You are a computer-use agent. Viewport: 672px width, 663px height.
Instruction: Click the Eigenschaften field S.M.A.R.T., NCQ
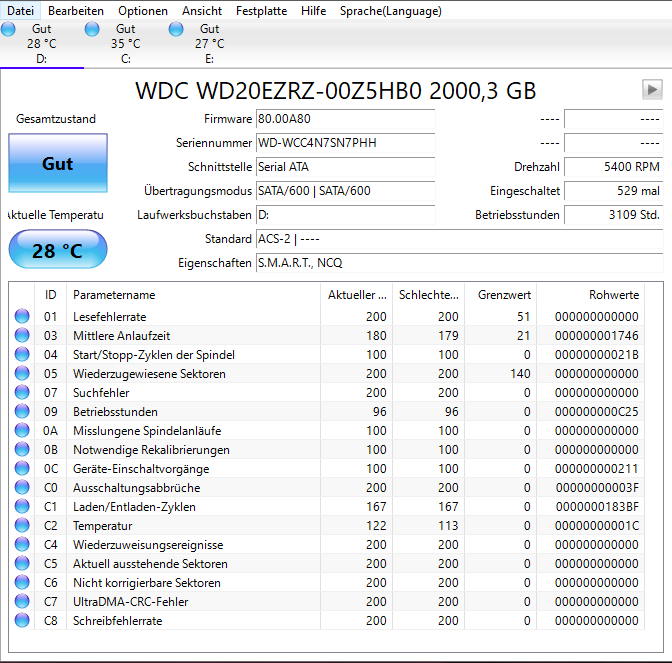(x=459, y=263)
